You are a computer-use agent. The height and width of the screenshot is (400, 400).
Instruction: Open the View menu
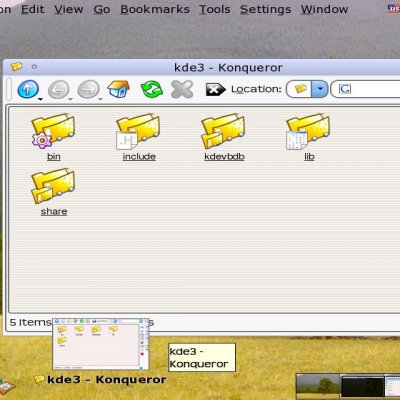point(69,9)
